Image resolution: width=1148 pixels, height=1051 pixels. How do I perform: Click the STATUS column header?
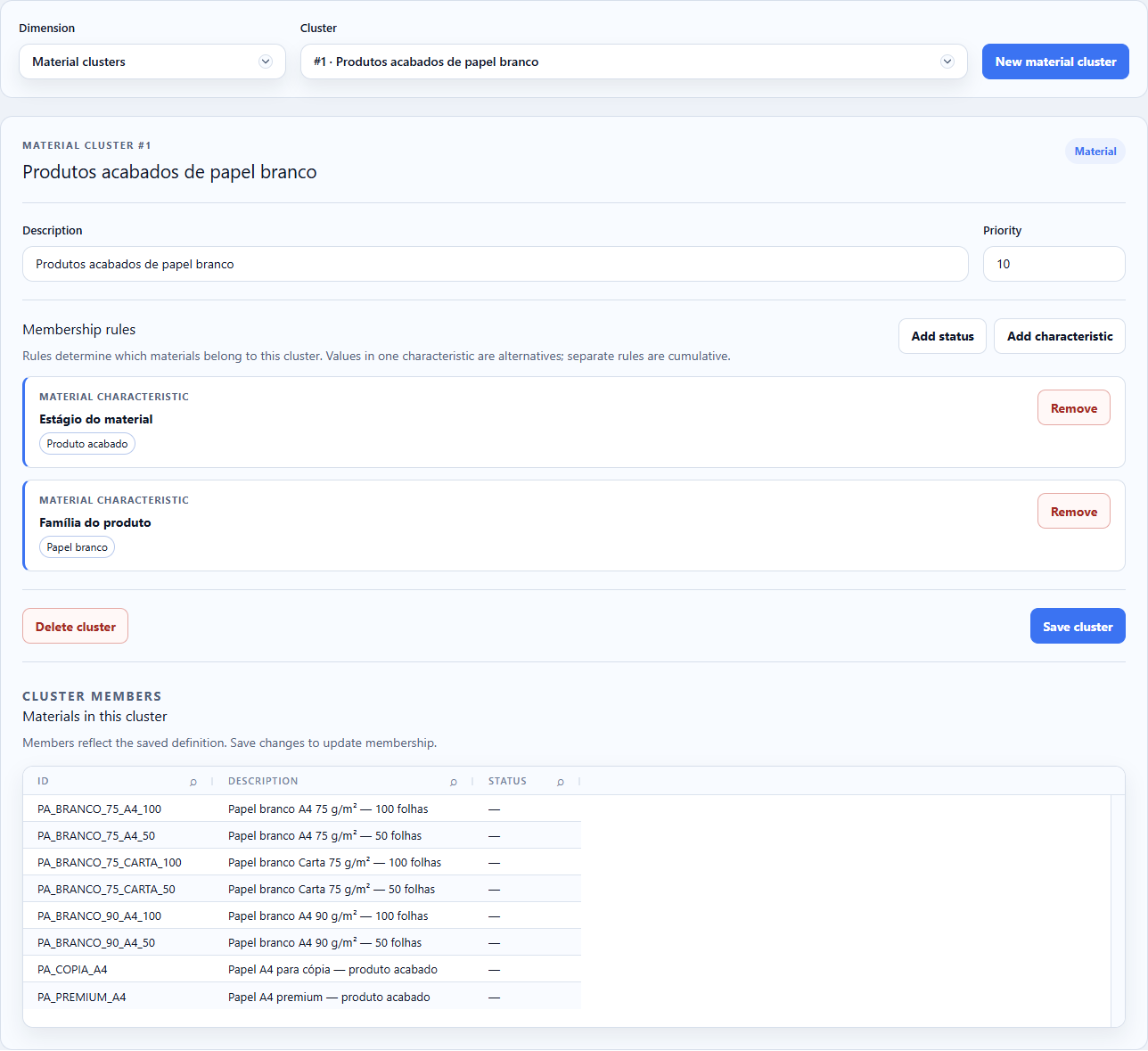[x=528, y=781]
